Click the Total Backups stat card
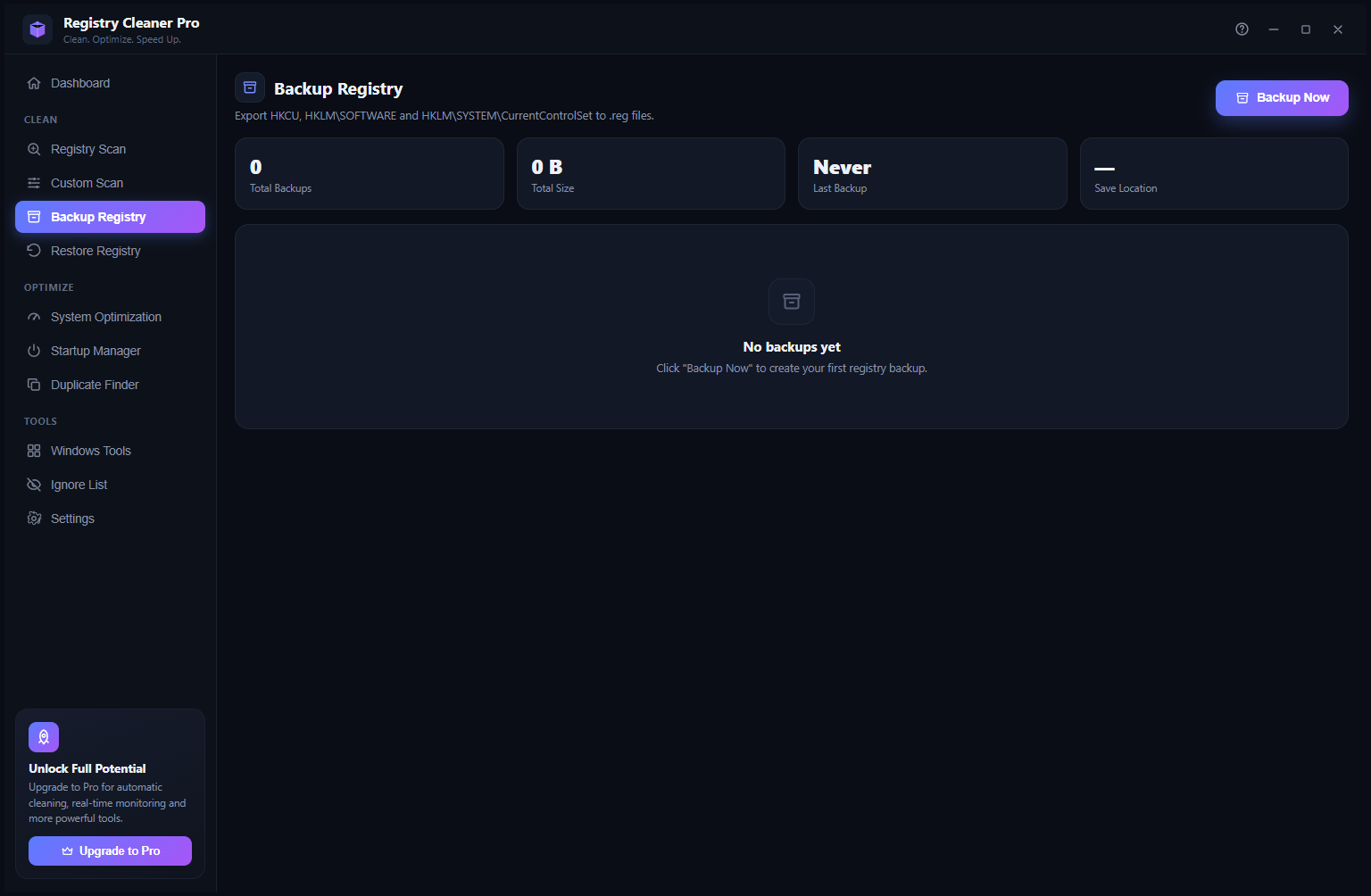Viewport: 1371px width, 896px height. pyautogui.click(x=370, y=174)
